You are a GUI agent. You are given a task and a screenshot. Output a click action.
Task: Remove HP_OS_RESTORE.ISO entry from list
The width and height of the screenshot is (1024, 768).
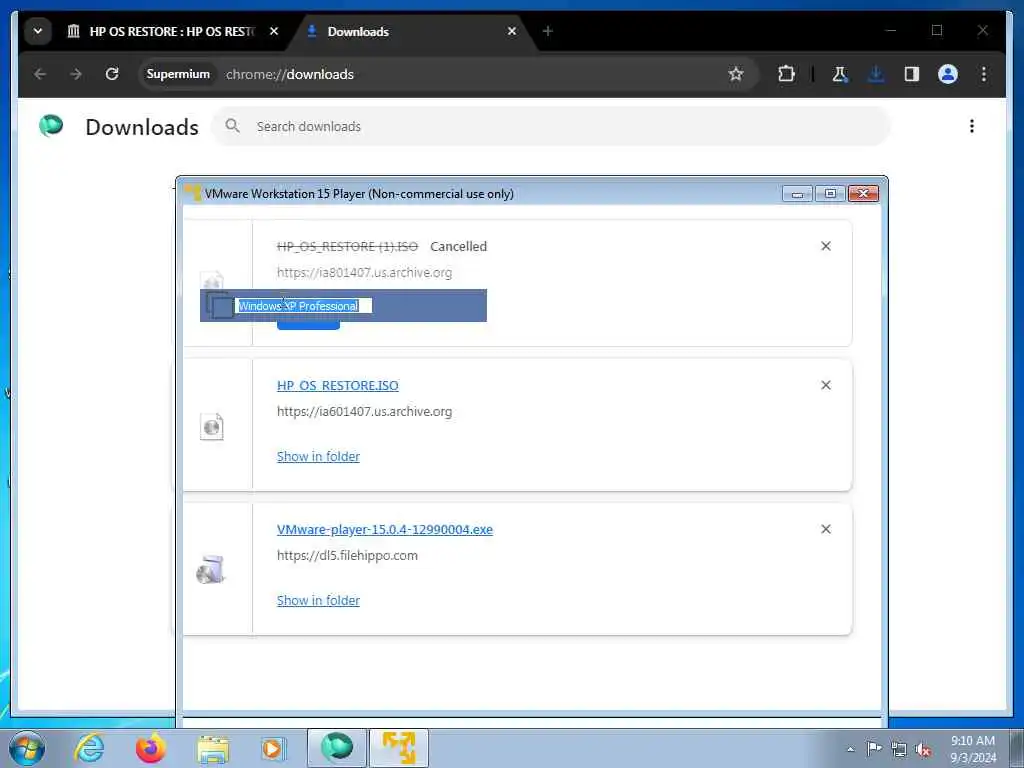[x=826, y=385]
